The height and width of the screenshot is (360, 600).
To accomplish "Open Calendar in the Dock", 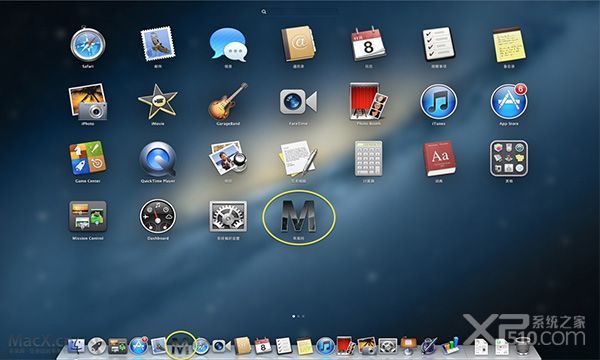I will (263, 346).
